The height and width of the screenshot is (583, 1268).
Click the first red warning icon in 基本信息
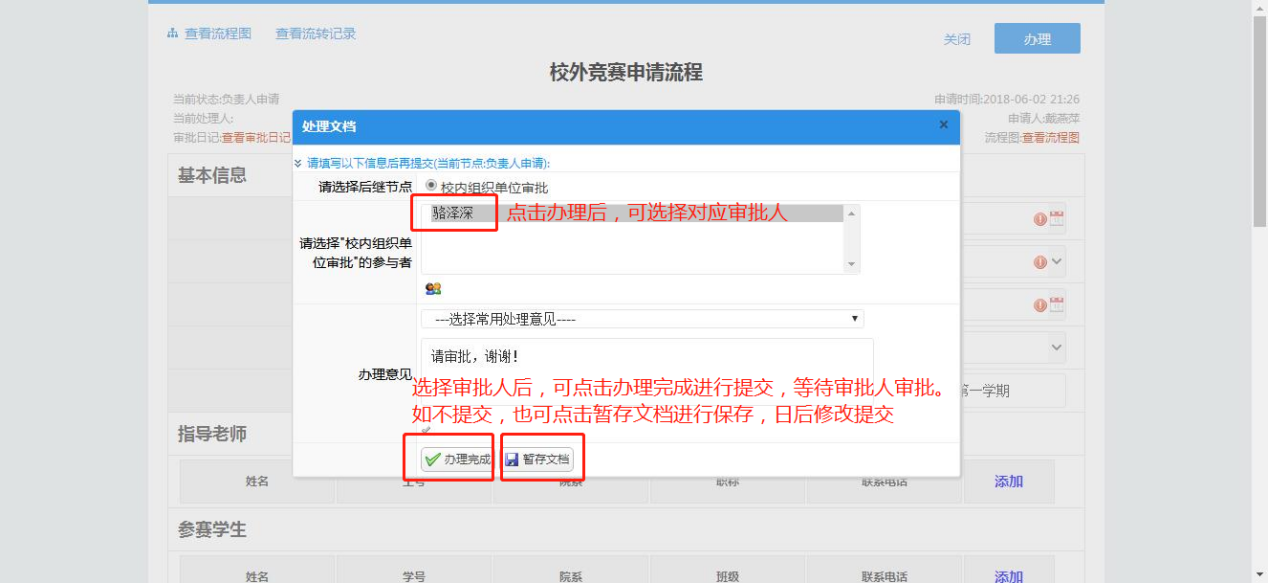(1040, 219)
